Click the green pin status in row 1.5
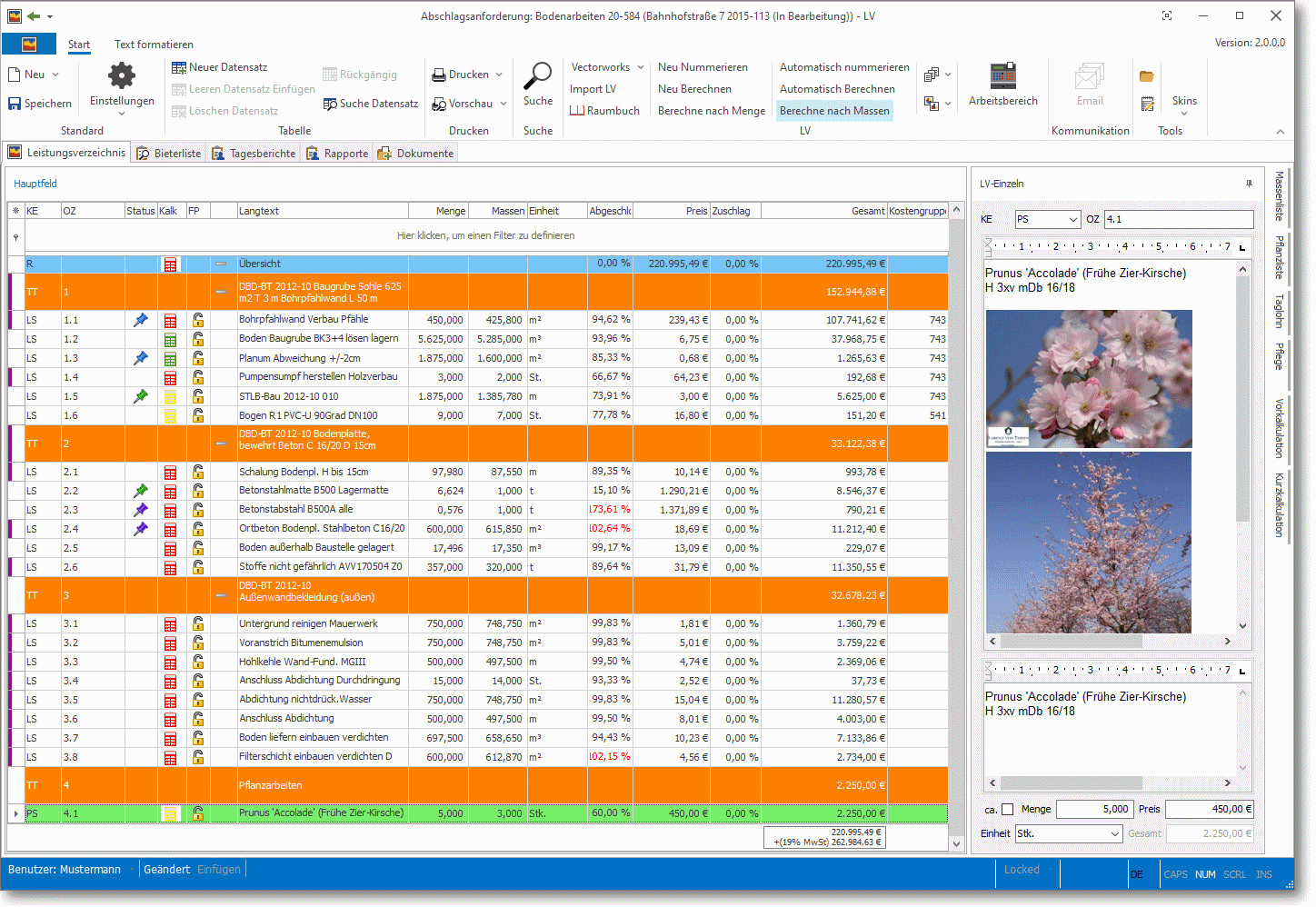Screen dimensions: 1316x907 coord(141,396)
